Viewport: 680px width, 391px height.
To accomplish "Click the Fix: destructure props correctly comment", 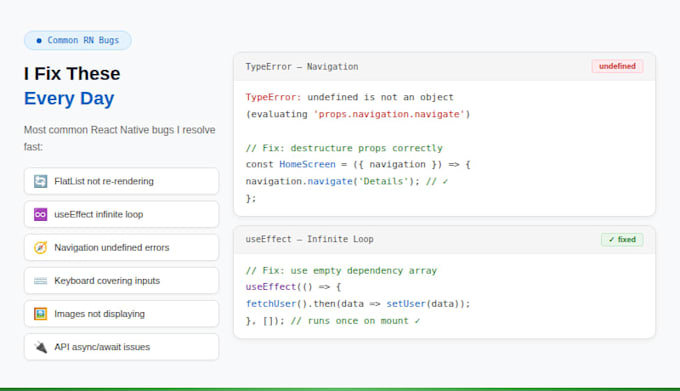I will point(344,148).
